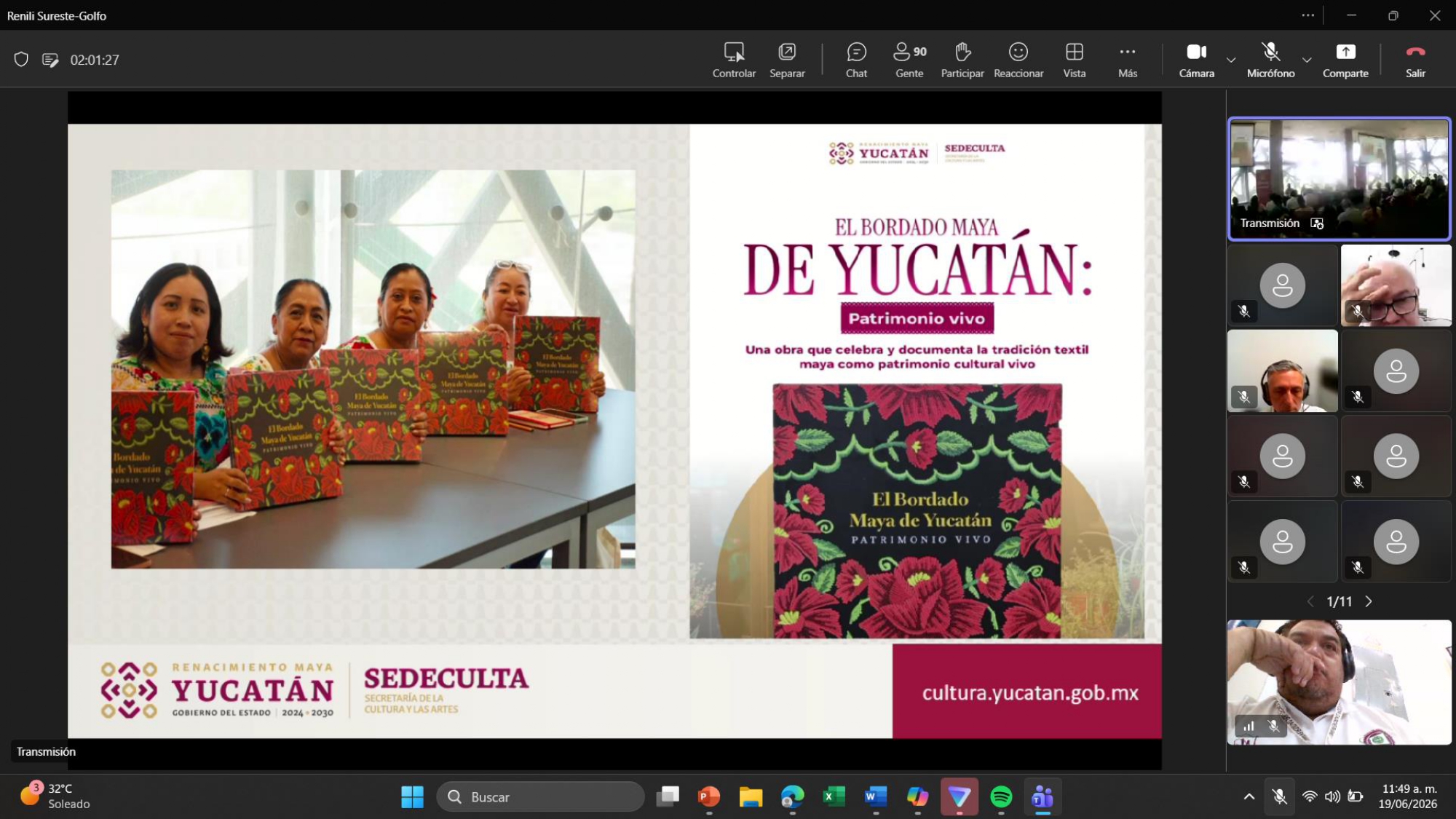Leave the meeting with Salir
Screen dimensions: 1456x819
coord(1416,60)
